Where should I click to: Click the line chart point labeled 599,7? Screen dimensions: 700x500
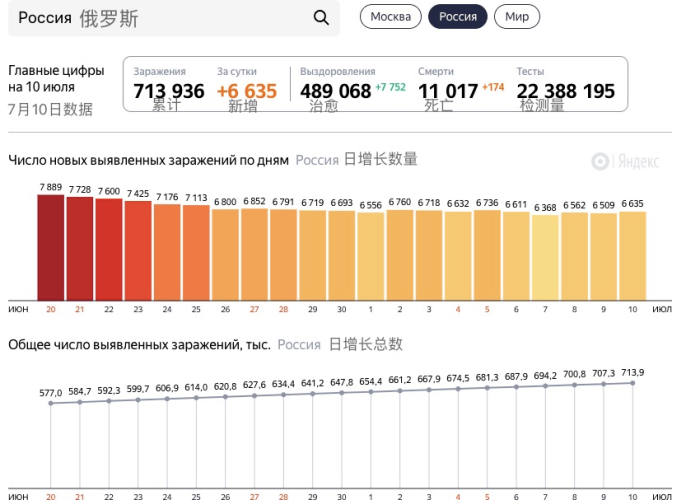point(138,400)
